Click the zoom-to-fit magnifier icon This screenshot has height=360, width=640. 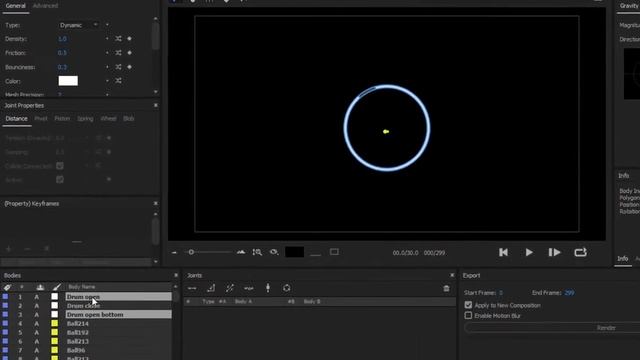point(257,252)
